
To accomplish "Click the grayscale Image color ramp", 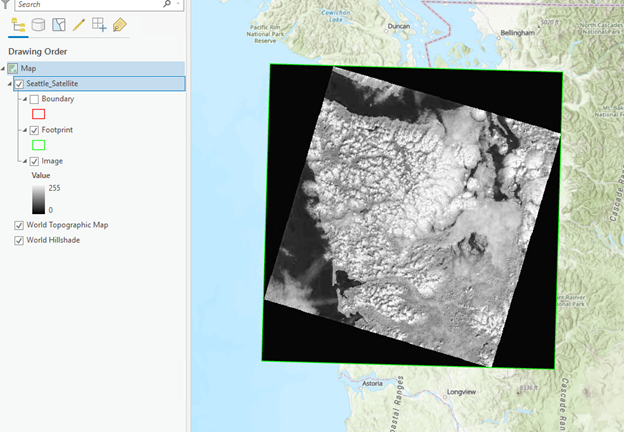I will tap(39, 199).
